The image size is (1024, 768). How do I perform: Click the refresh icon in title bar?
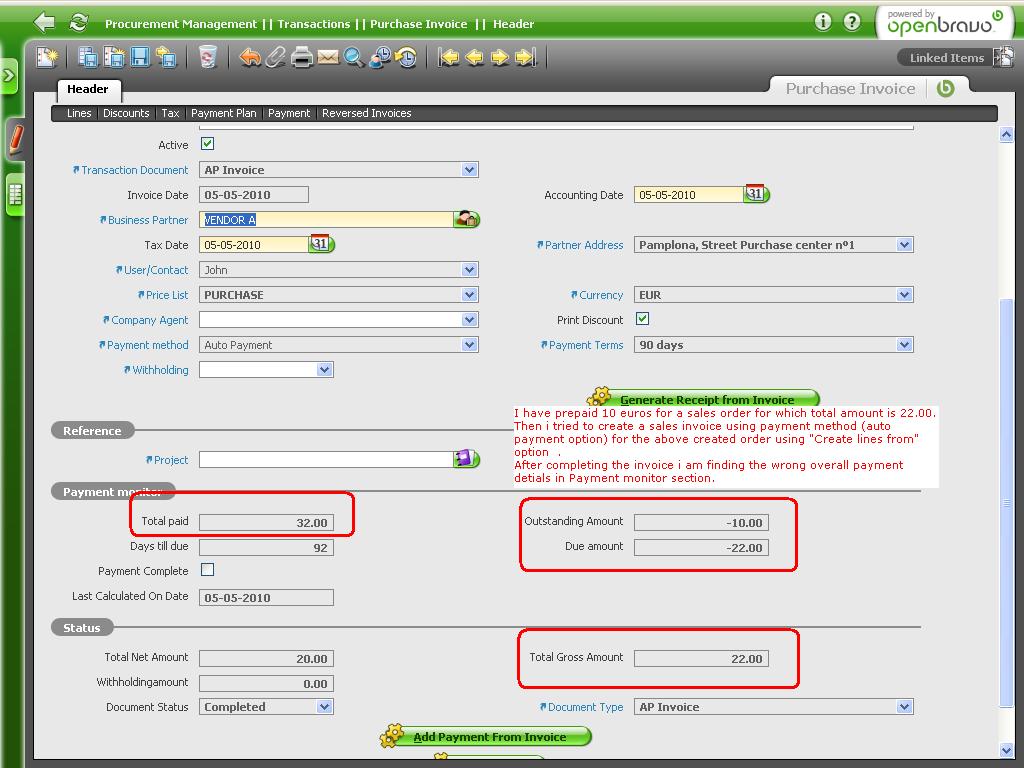(x=78, y=22)
